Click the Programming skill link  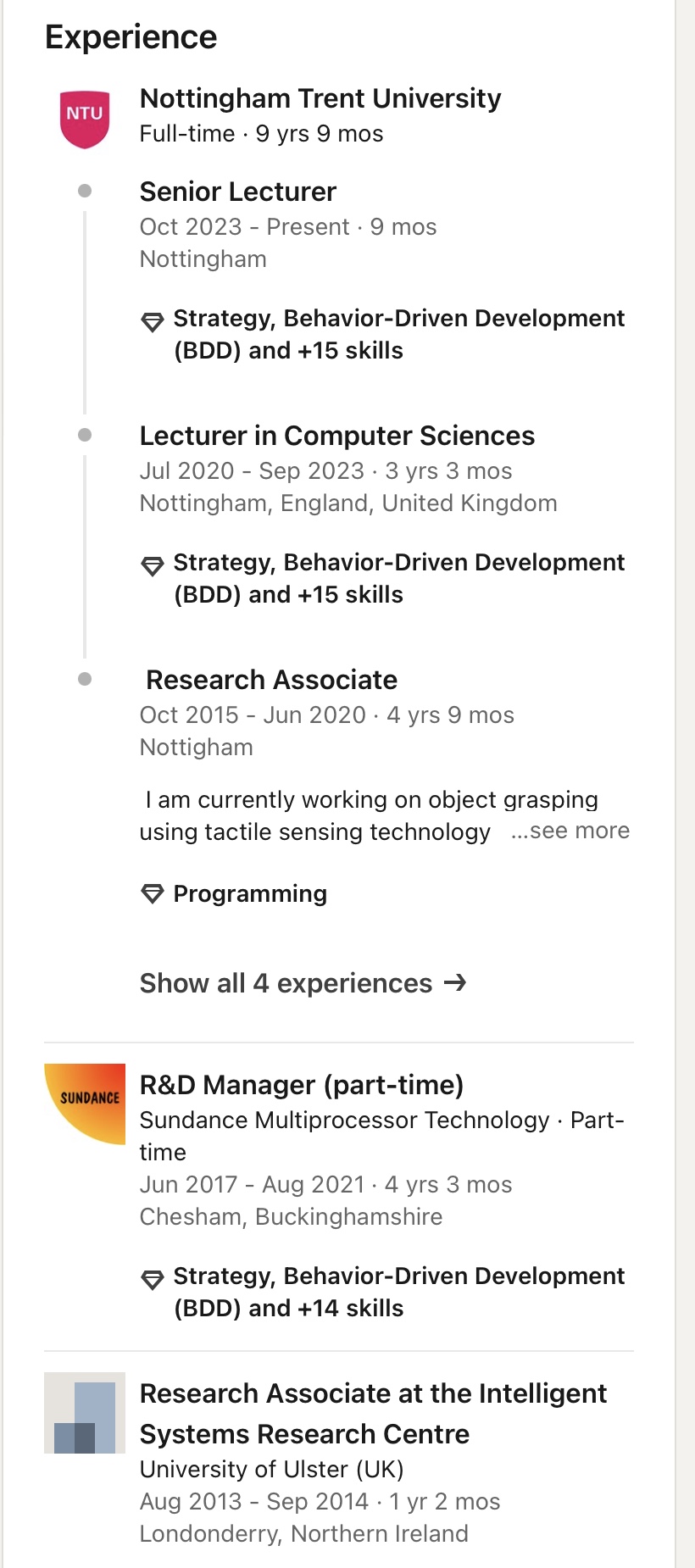tap(250, 893)
